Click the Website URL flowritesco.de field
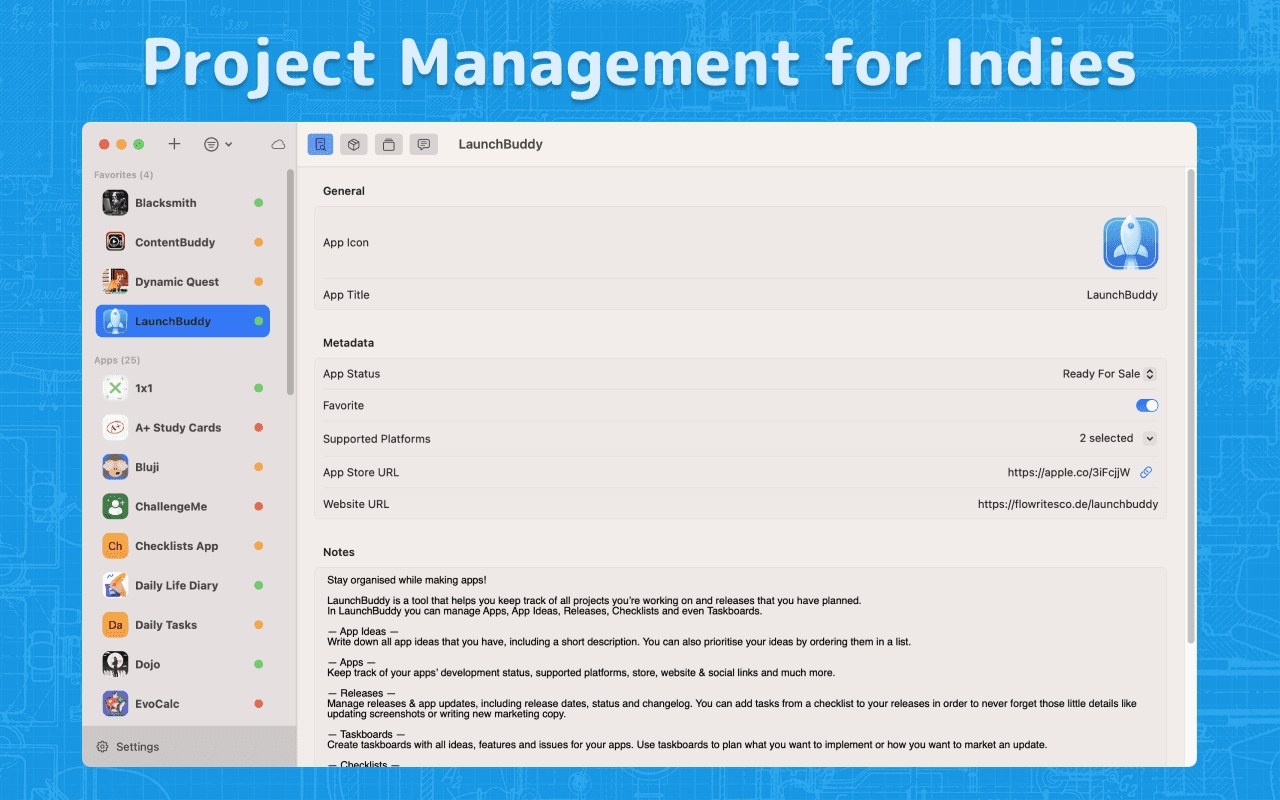Screen dimensions: 1280x800 tap(1068, 504)
